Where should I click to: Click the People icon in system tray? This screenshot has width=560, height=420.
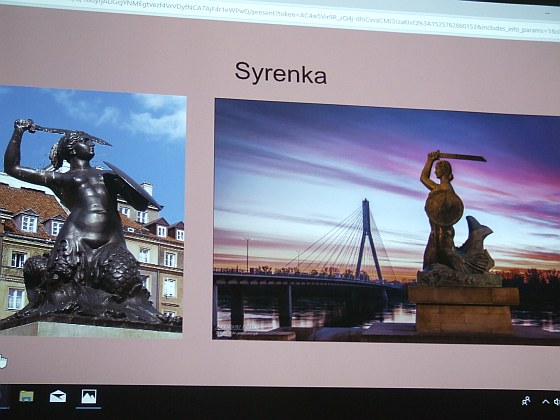tap(526, 401)
